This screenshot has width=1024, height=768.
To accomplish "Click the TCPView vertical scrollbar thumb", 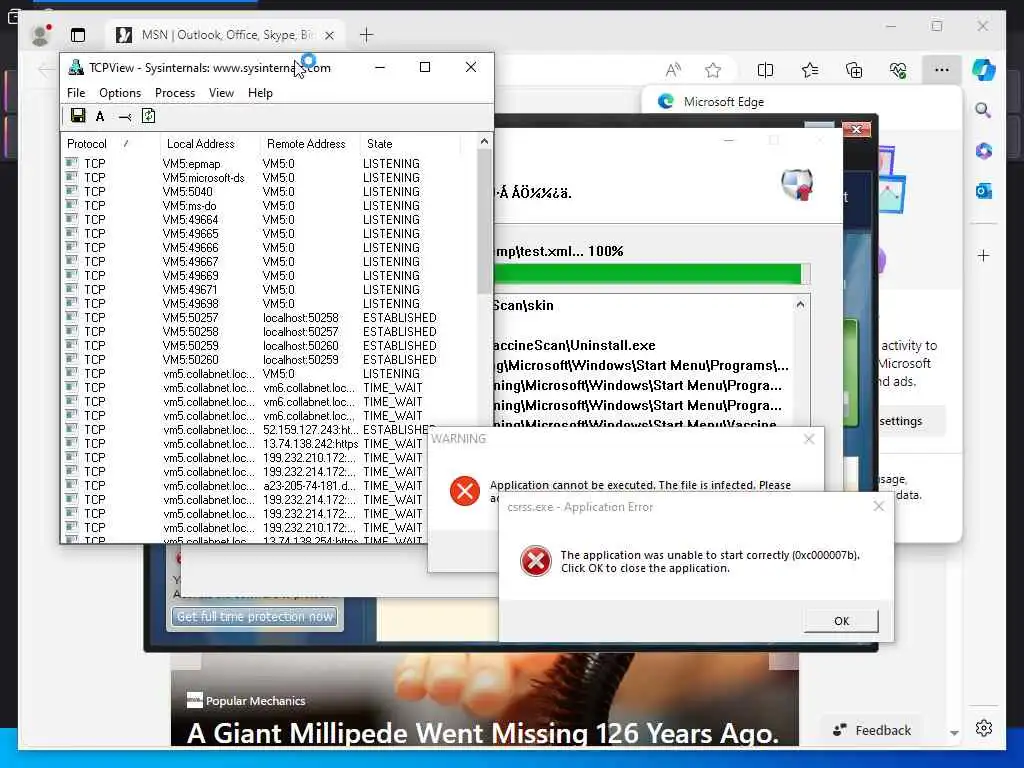I will click(x=484, y=222).
